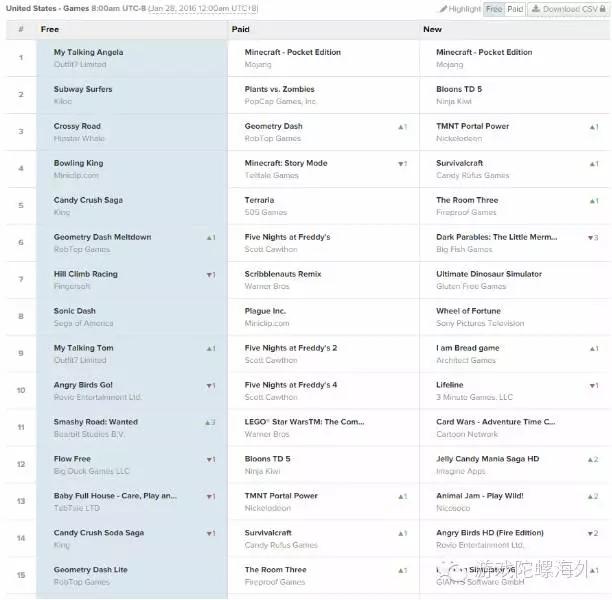
Task: Open My Talking Angela in Free column
Action: click(x=89, y=52)
